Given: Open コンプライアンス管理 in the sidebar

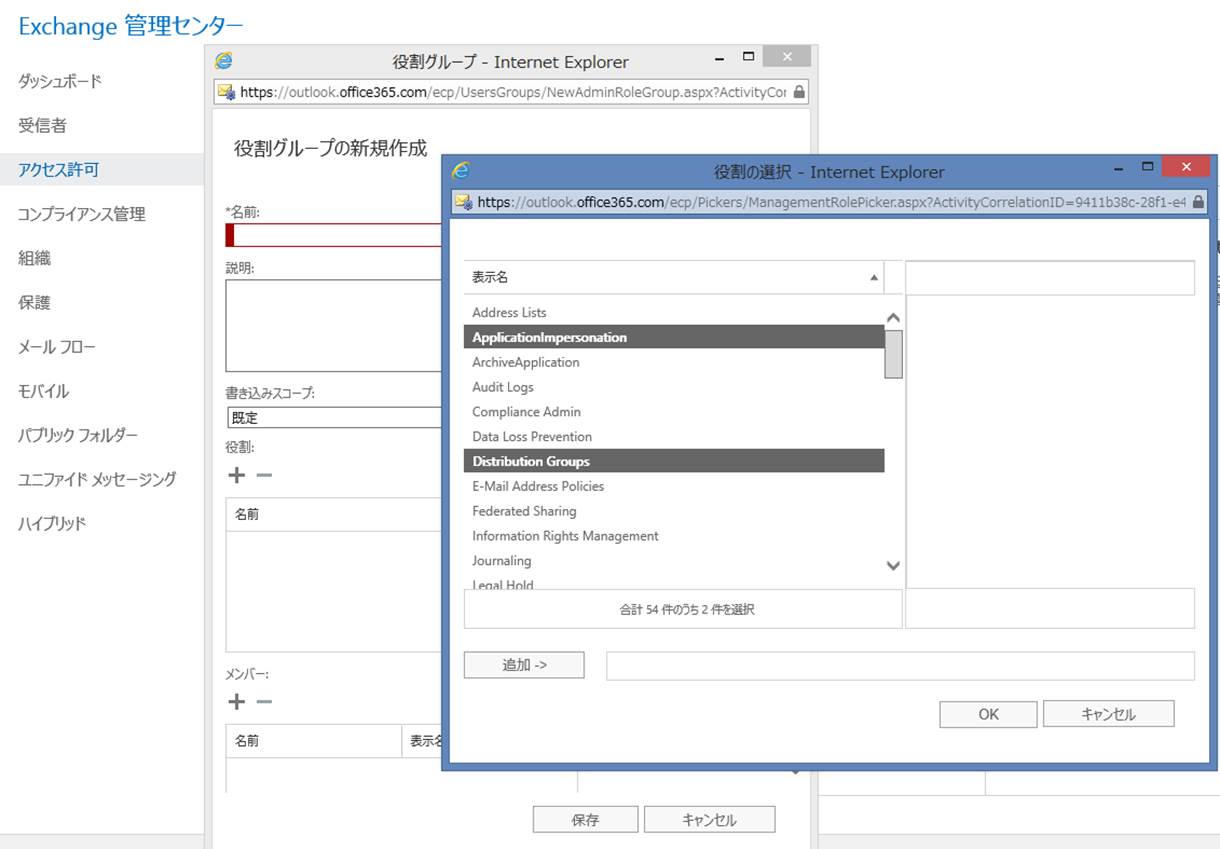Looking at the screenshot, I should coord(81,214).
